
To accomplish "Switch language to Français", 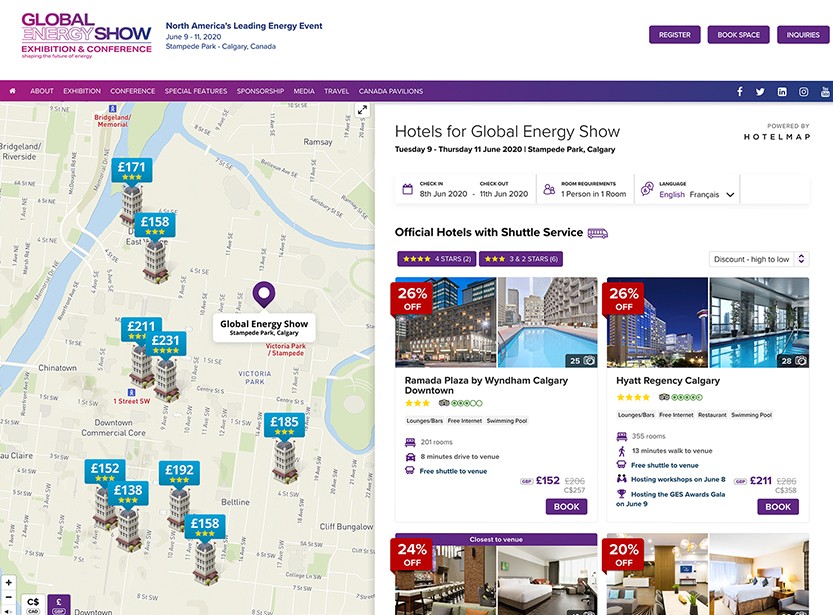I will click(x=704, y=195).
